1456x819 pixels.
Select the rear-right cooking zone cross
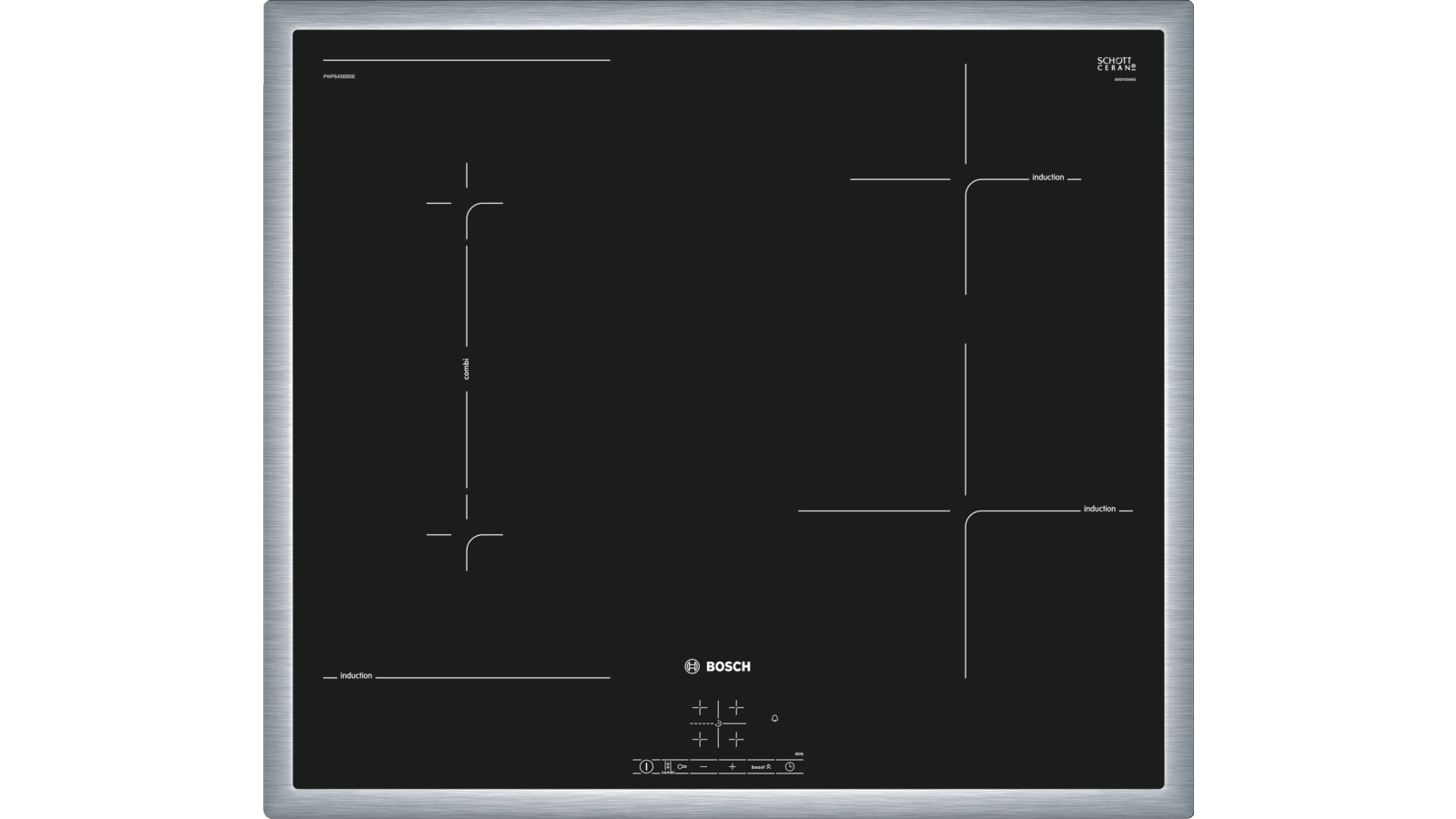coord(736,707)
